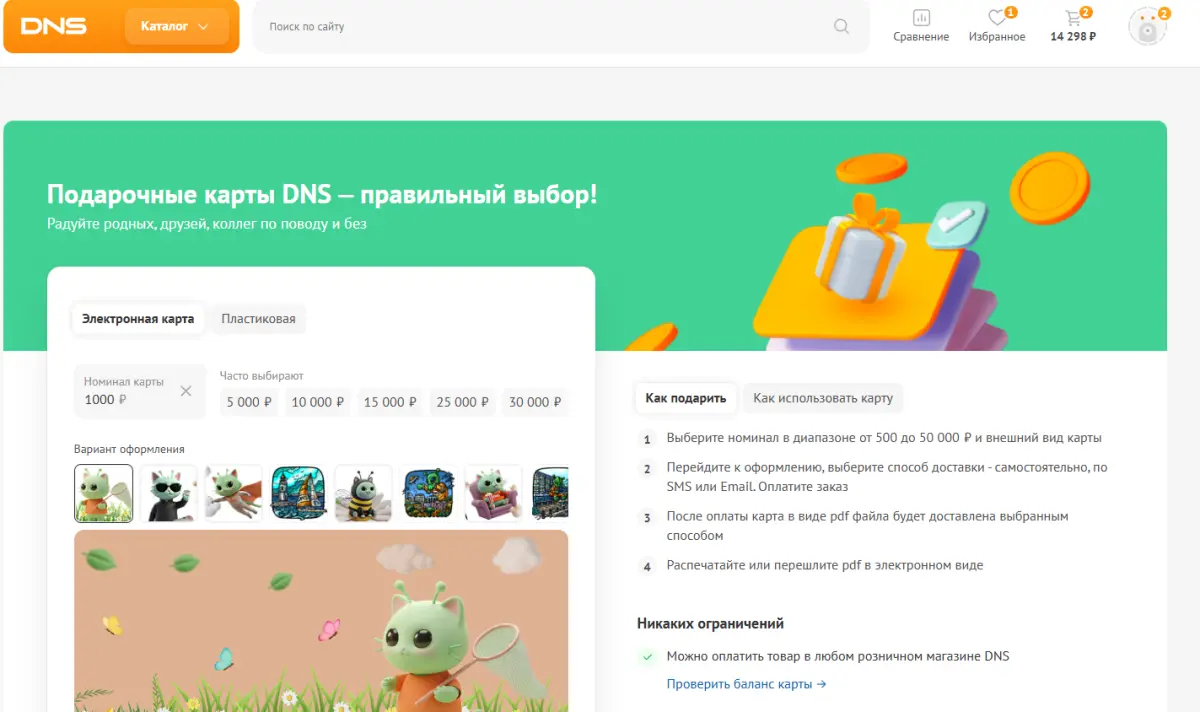Open the Каталог dropdown menu
The height and width of the screenshot is (712, 1200).
[x=176, y=26]
